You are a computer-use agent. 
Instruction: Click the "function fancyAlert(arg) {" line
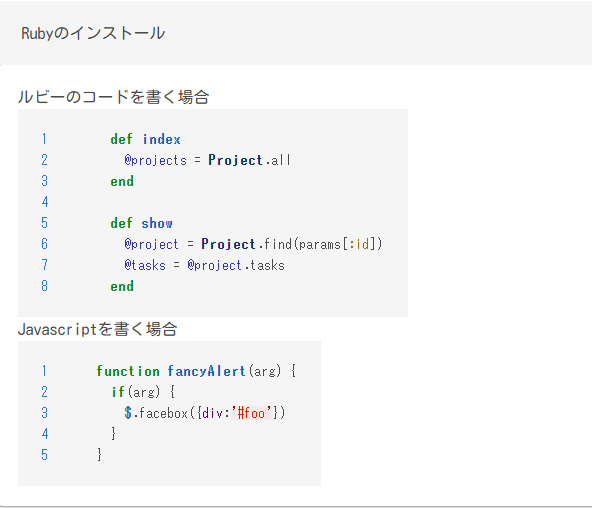point(196,371)
